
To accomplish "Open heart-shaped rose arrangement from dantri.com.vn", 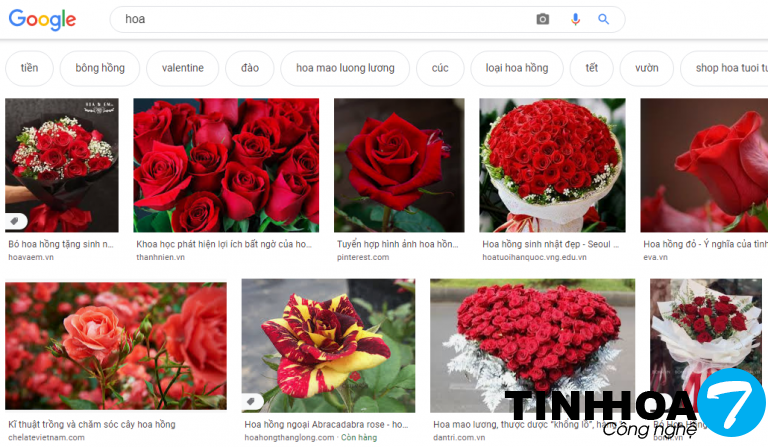I will click(532, 345).
